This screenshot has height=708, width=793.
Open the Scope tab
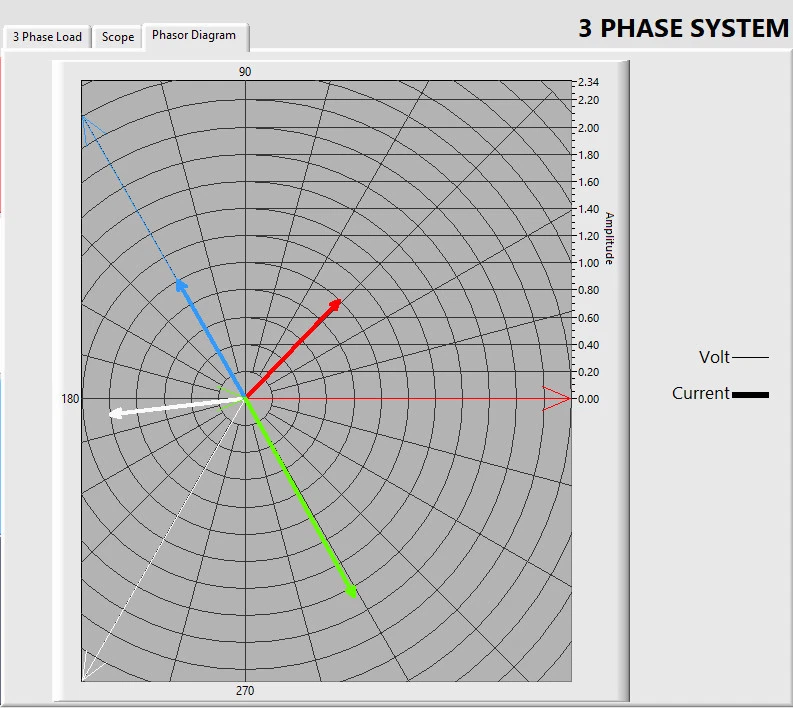pos(118,37)
